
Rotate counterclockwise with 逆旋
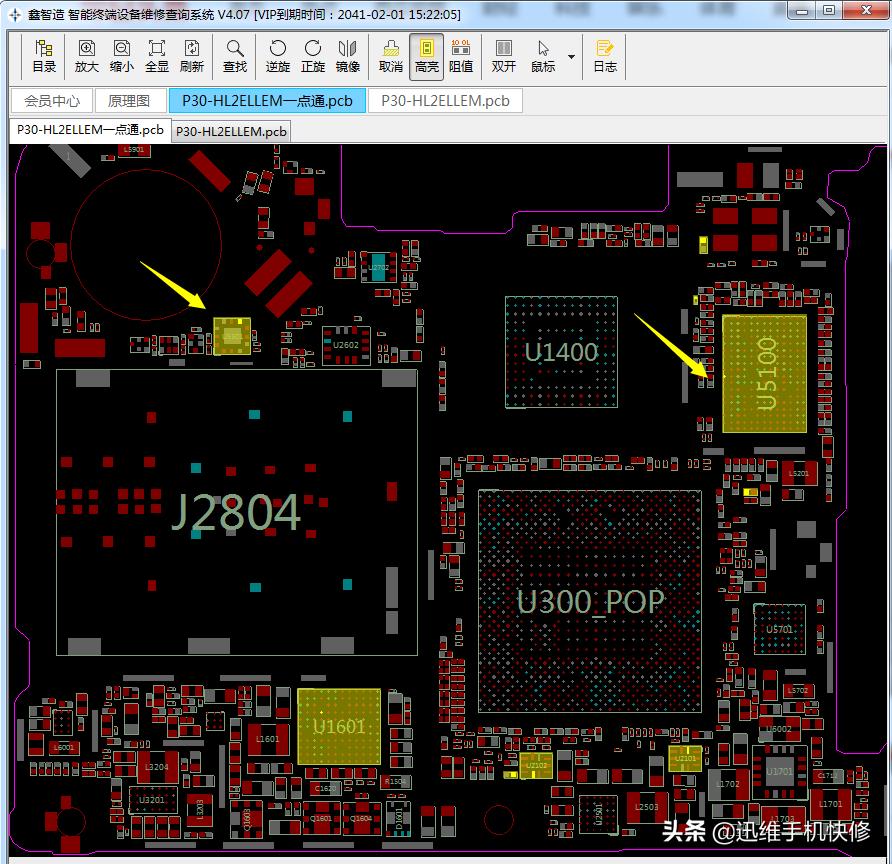point(277,56)
